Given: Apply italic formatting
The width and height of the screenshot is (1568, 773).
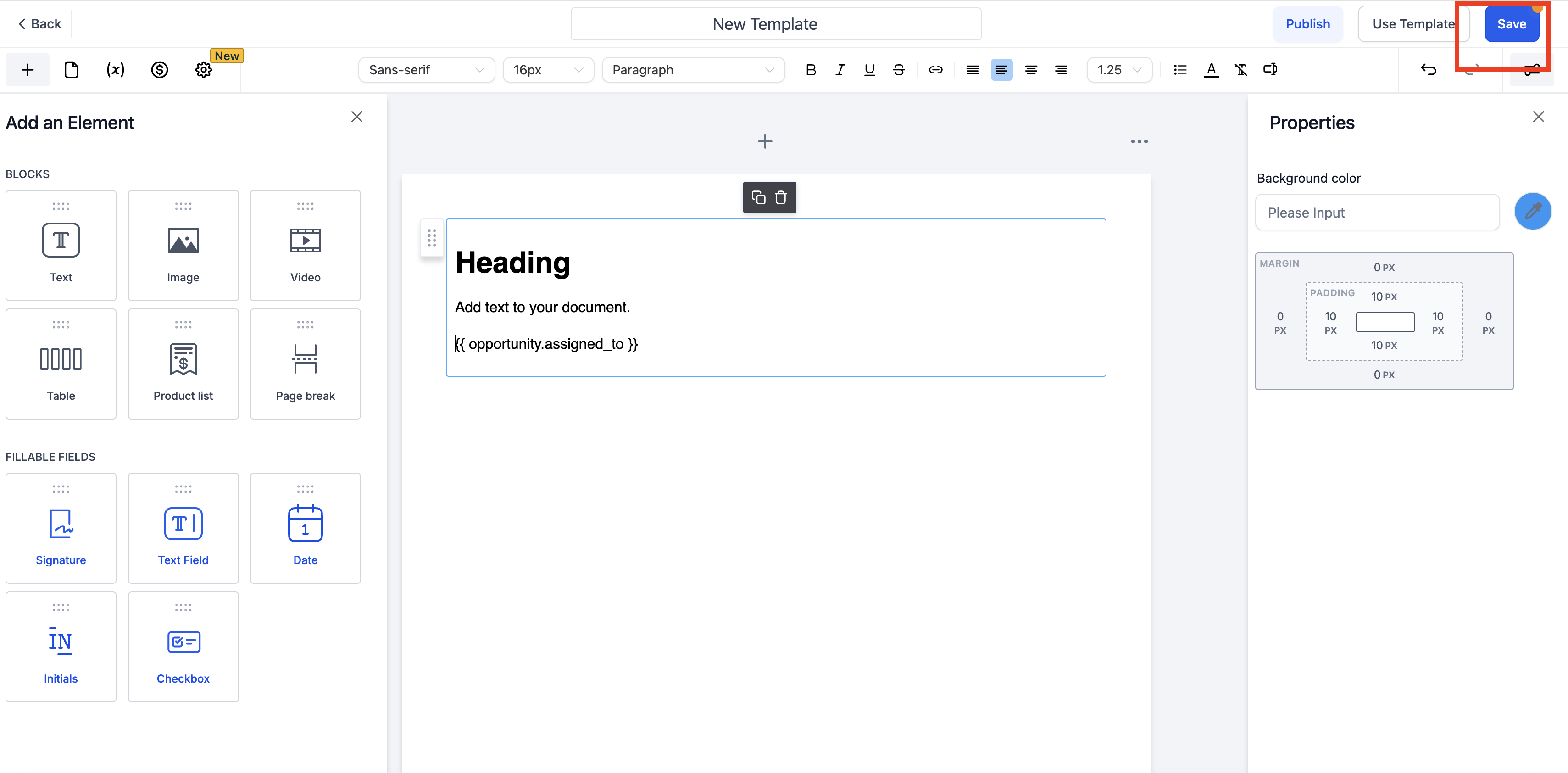Looking at the screenshot, I should 840,70.
